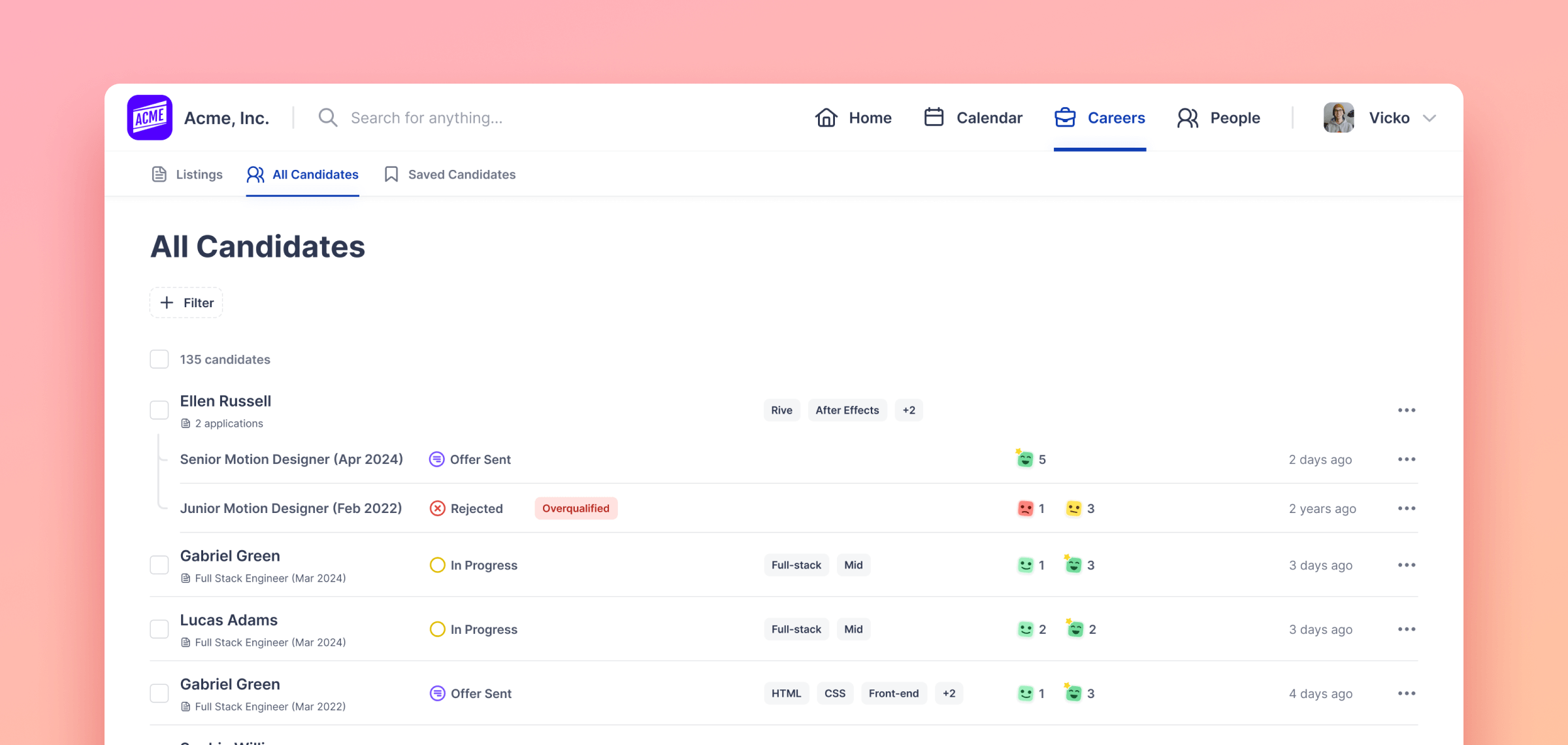Click the red unhappy face rating for Junior Motion Designer
The image size is (1568, 745).
(x=1026, y=508)
